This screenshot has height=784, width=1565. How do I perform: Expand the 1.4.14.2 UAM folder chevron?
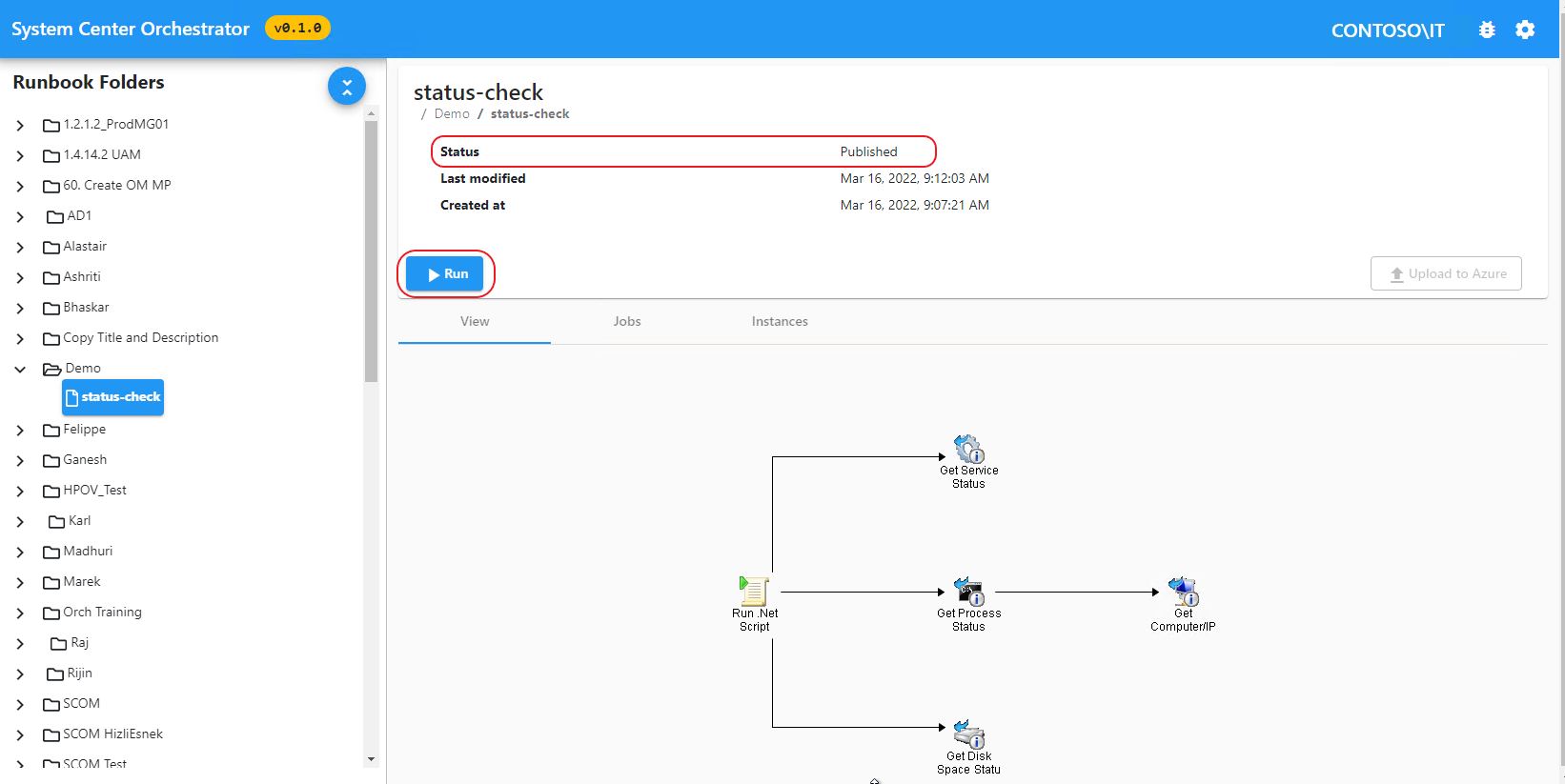click(x=20, y=155)
